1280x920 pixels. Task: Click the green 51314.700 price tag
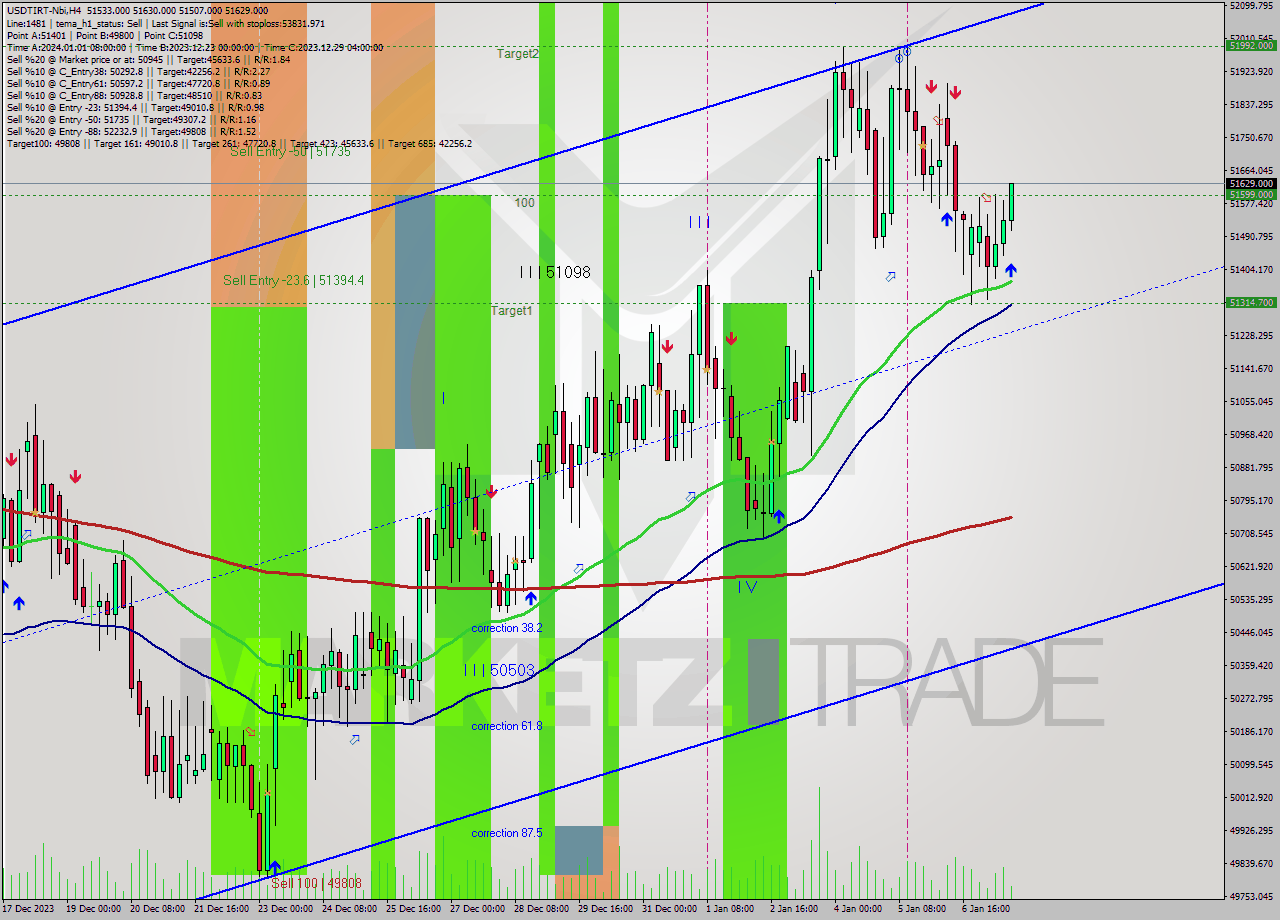point(1251,302)
